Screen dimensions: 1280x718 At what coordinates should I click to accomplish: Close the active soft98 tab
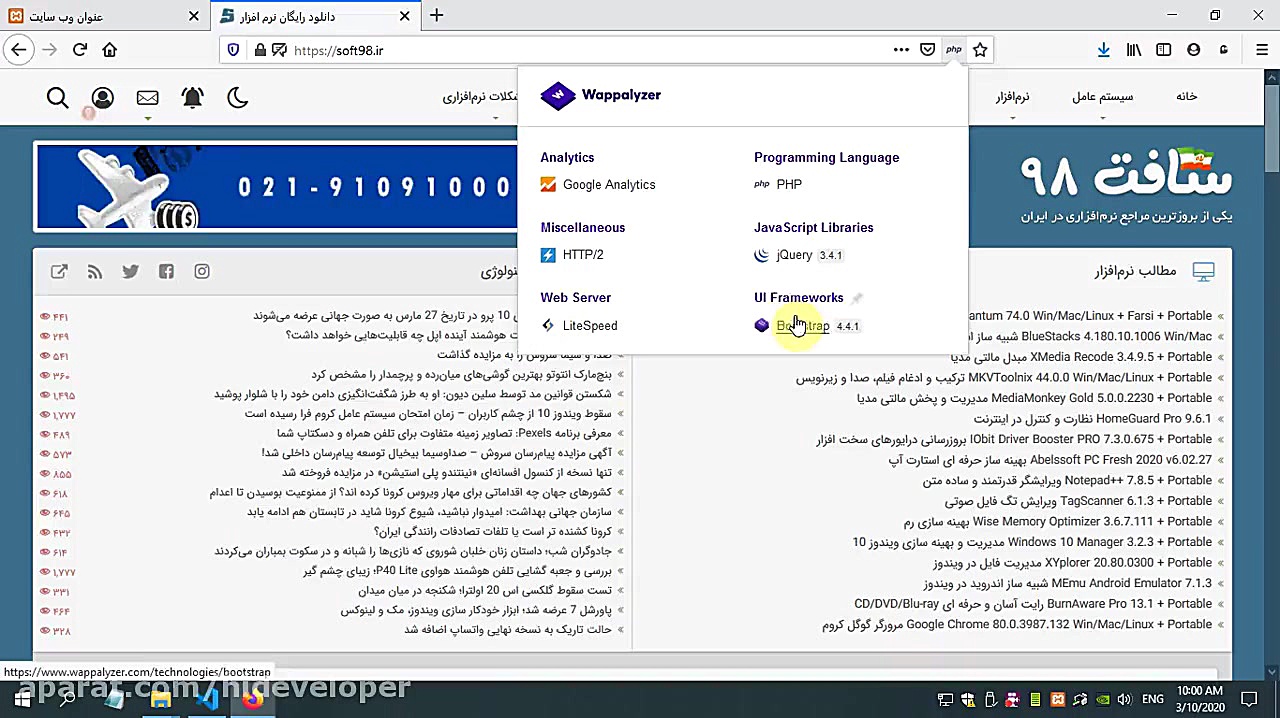click(x=405, y=16)
